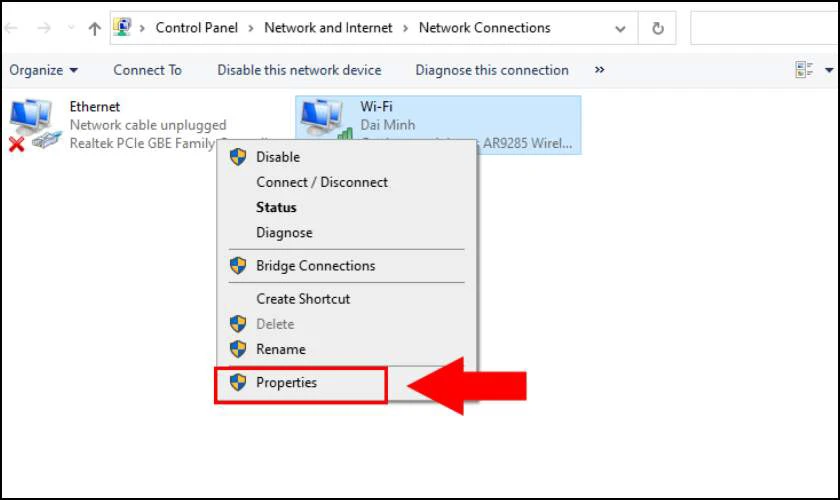Click shield icon beside Rename

tap(238, 349)
